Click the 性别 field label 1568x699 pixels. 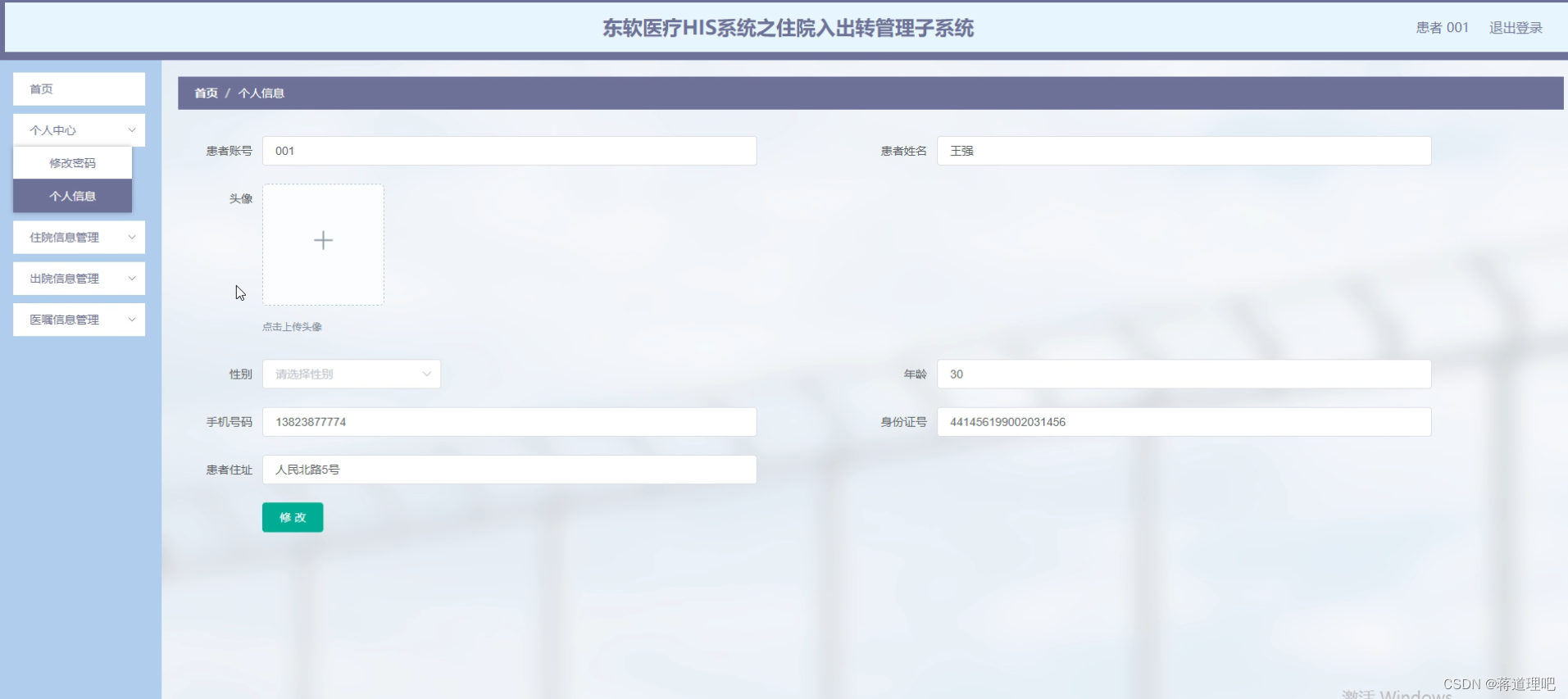point(240,374)
